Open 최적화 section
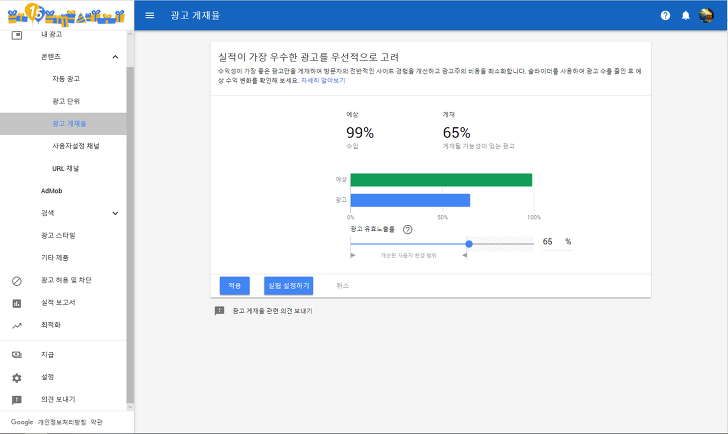The width and height of the screenshot is (728, 434). 51,325
